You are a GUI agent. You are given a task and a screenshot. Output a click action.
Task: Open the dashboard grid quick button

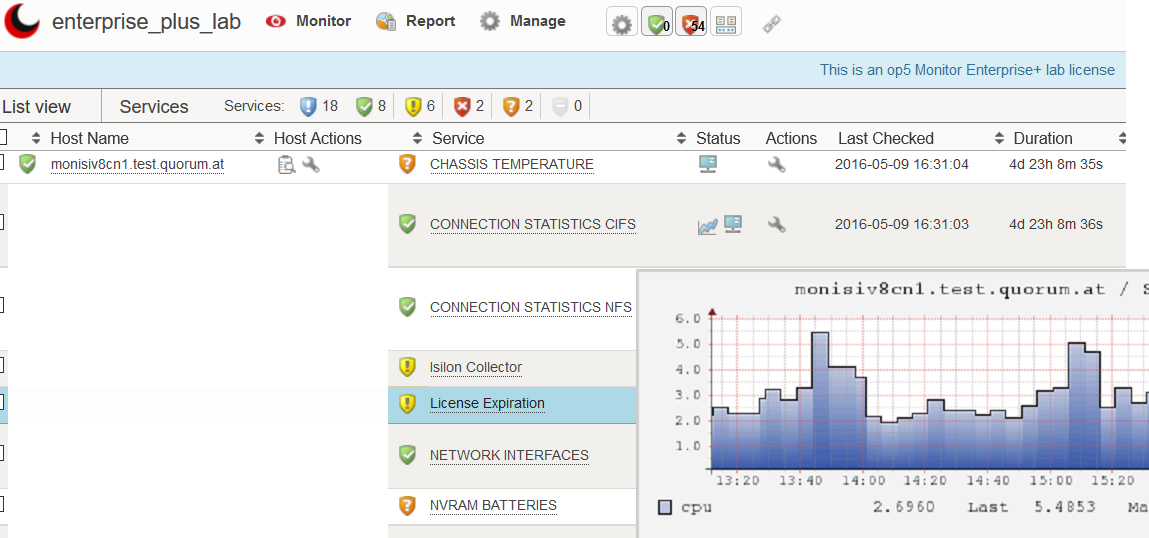tap(726, 22)
